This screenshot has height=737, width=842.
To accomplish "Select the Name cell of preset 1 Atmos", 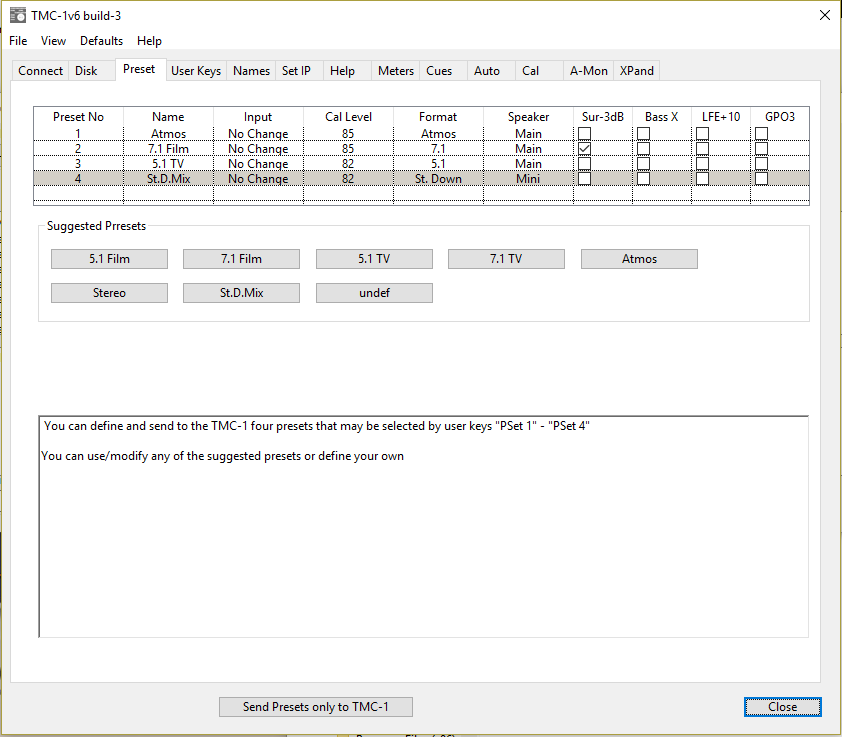I will point(169,134).
